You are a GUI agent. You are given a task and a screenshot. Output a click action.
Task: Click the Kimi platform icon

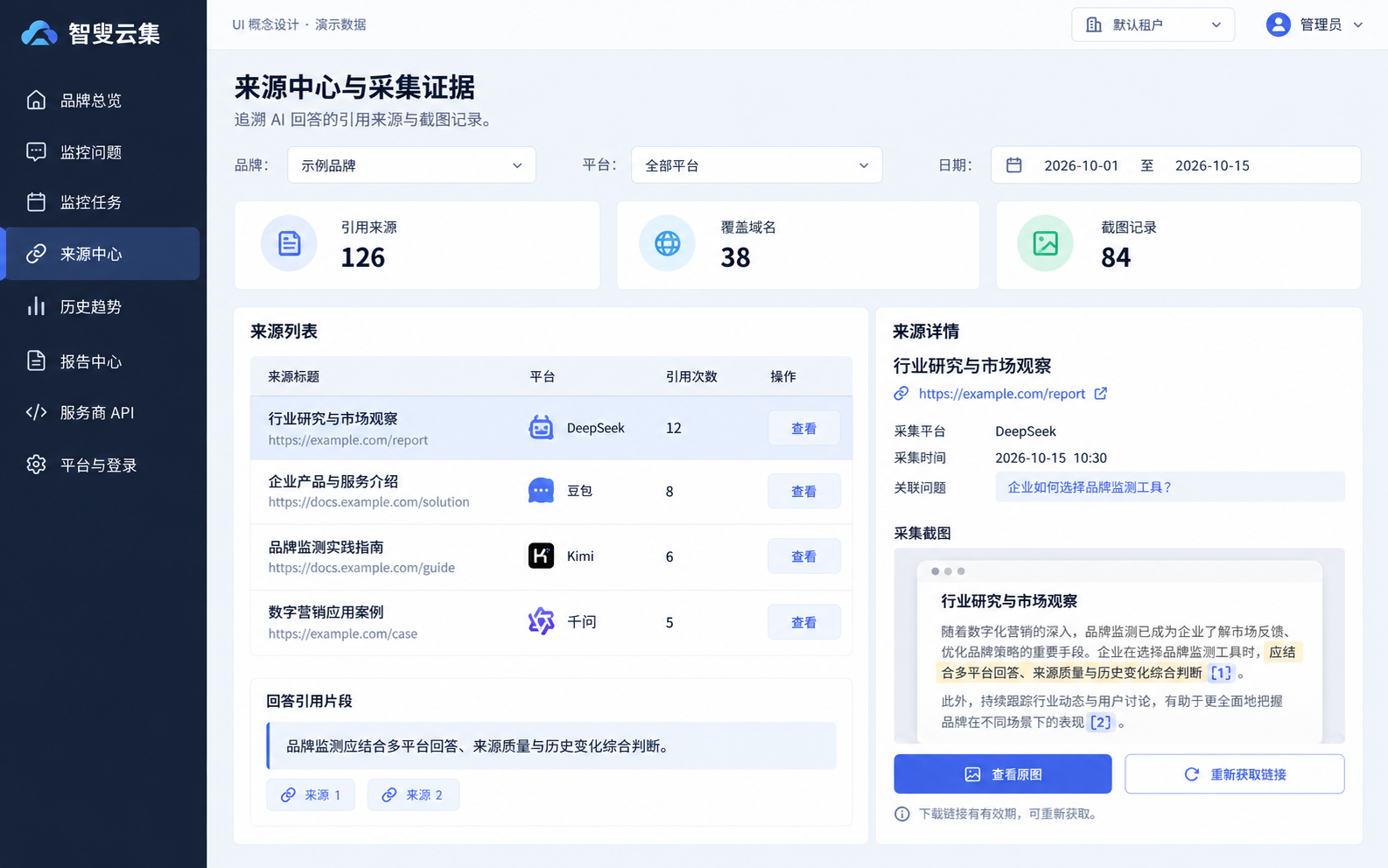541,556
